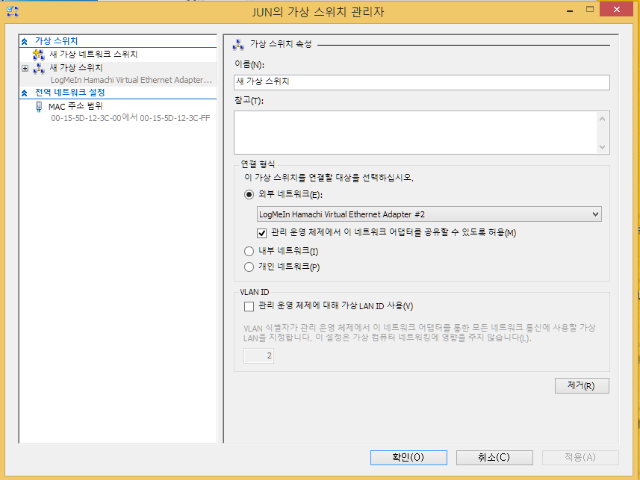Click the Virtual Switch Manager title bar icon

pyautogui.click(x=12, y=11)
